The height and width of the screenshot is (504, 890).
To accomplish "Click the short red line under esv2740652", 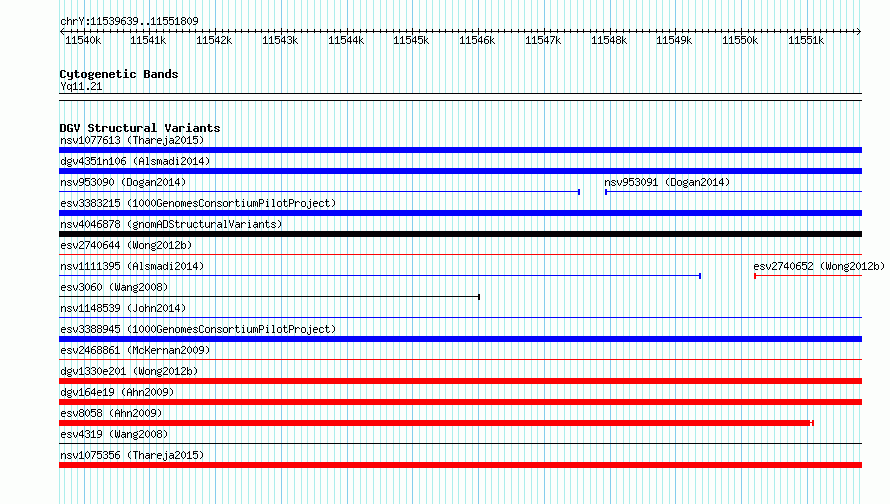I will 808,276.
